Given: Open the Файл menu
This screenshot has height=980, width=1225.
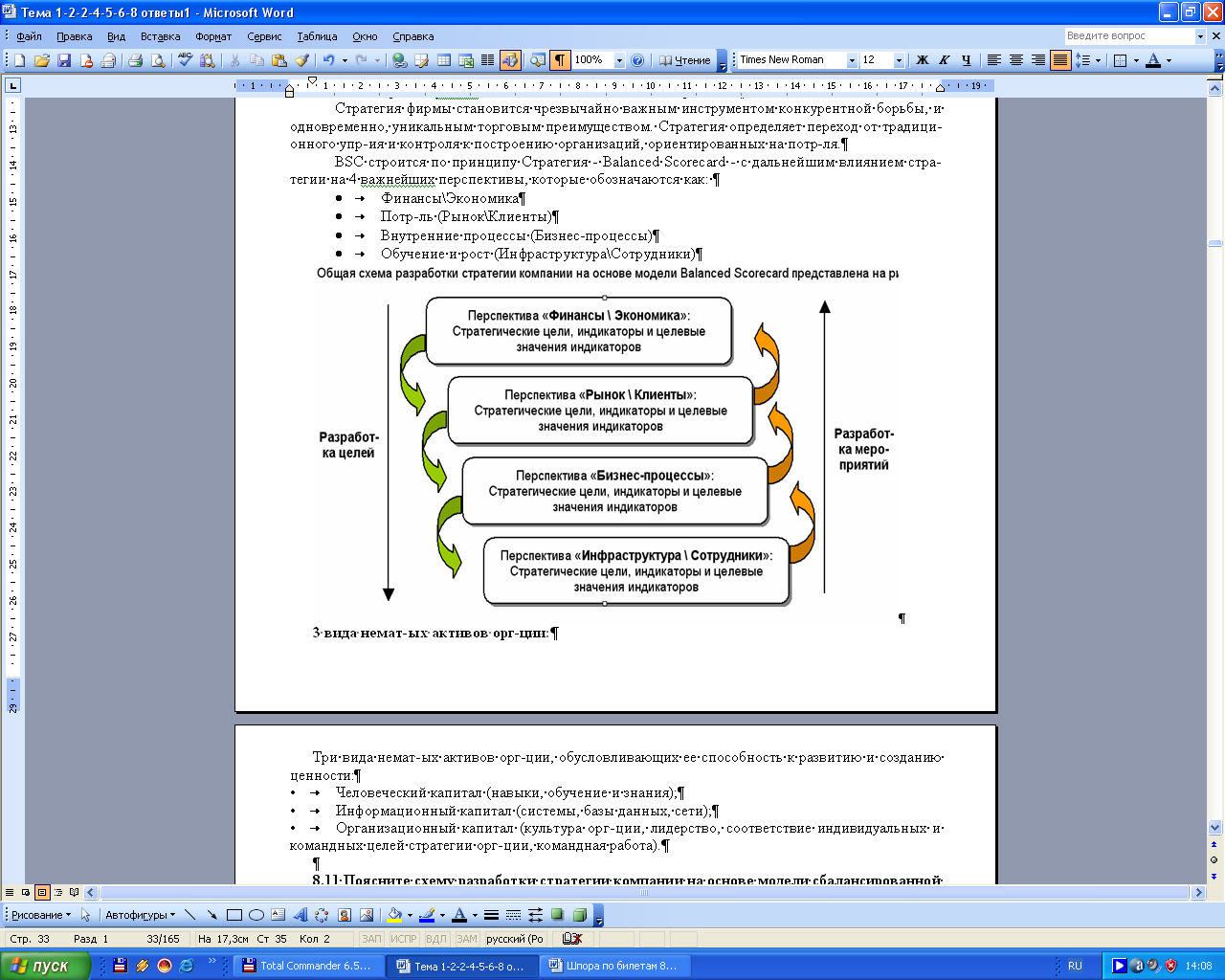Looking at the screenshot, I should [x=29, y=36].
